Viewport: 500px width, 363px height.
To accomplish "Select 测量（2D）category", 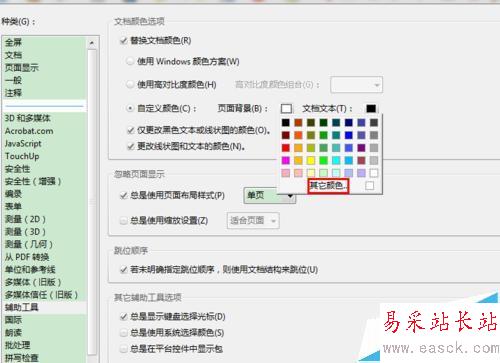I will (x=25, y=219).
